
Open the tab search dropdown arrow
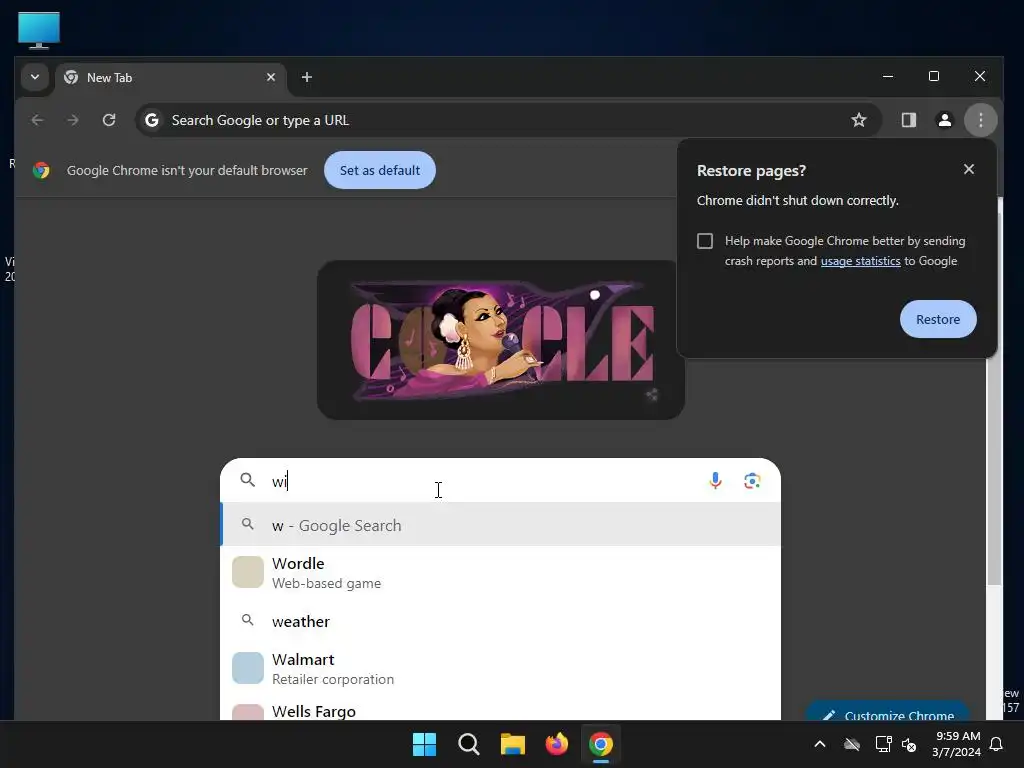pyautogui.click(x=35, y=77)
